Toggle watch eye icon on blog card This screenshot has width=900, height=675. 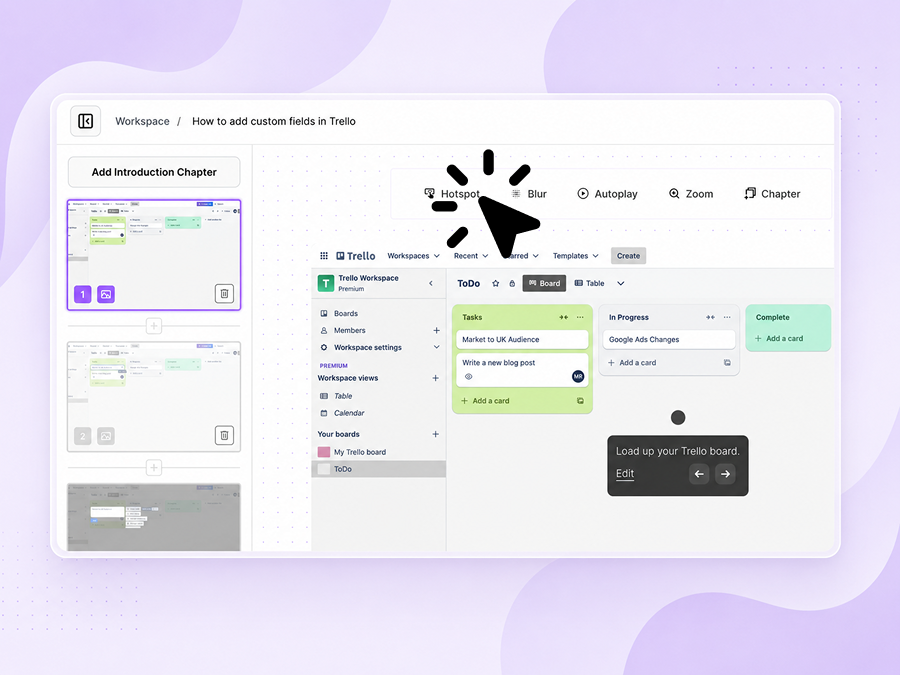click(x=468, y=377)
